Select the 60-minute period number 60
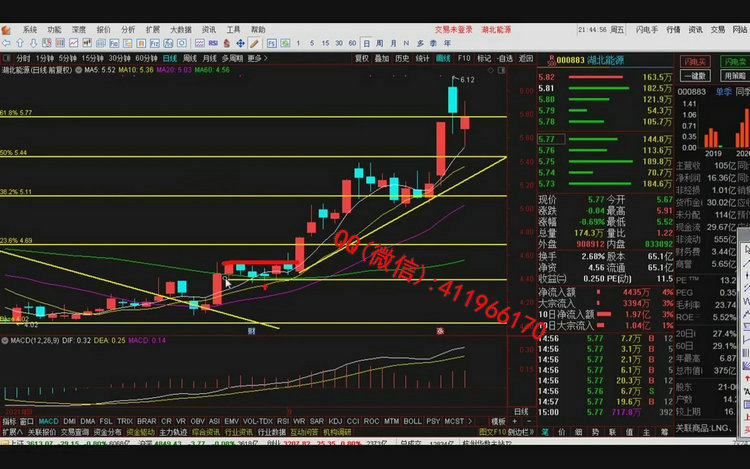The width and height of the screenshot is (750, 469). pos(353,44)
